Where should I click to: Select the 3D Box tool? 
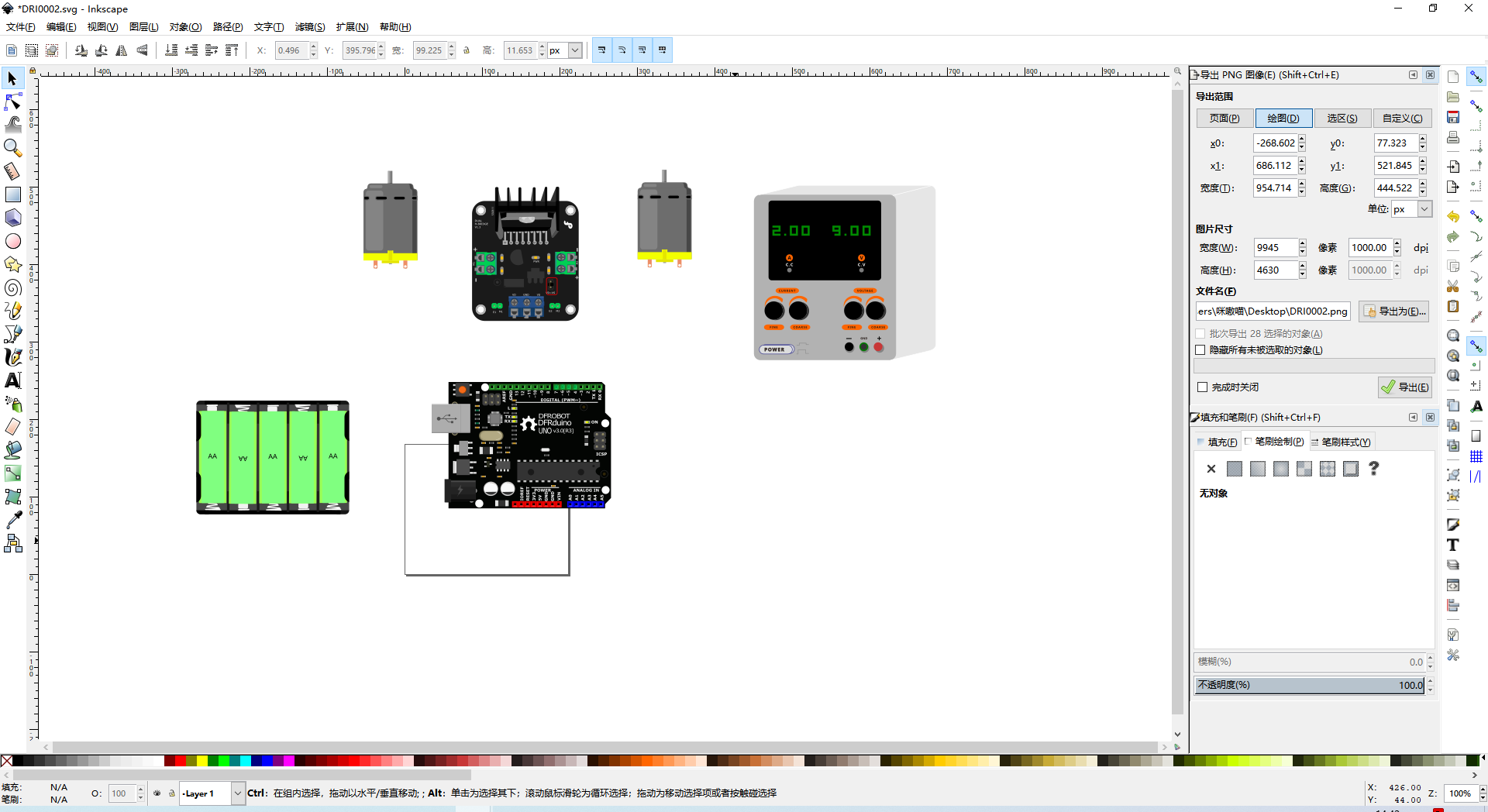coord(12,218)
